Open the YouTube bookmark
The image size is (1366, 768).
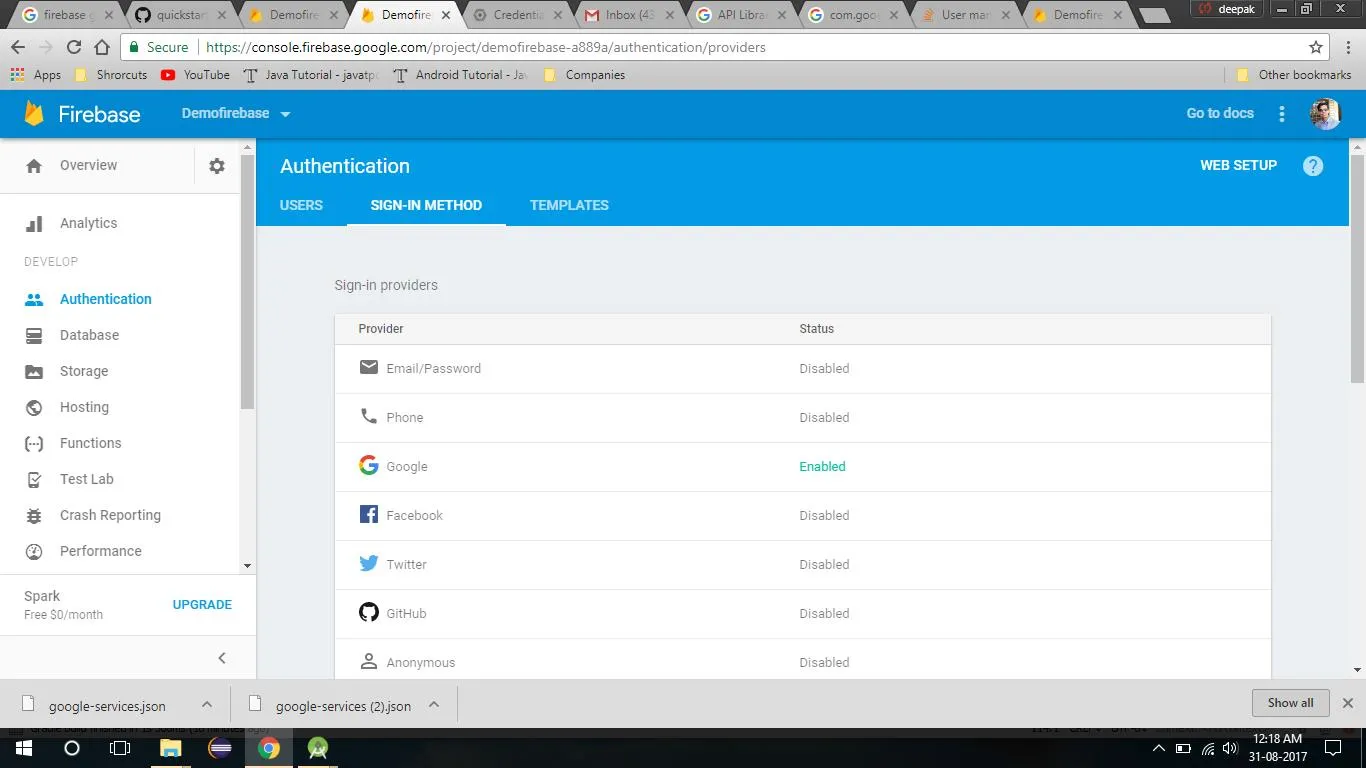[x=196, y=75]
